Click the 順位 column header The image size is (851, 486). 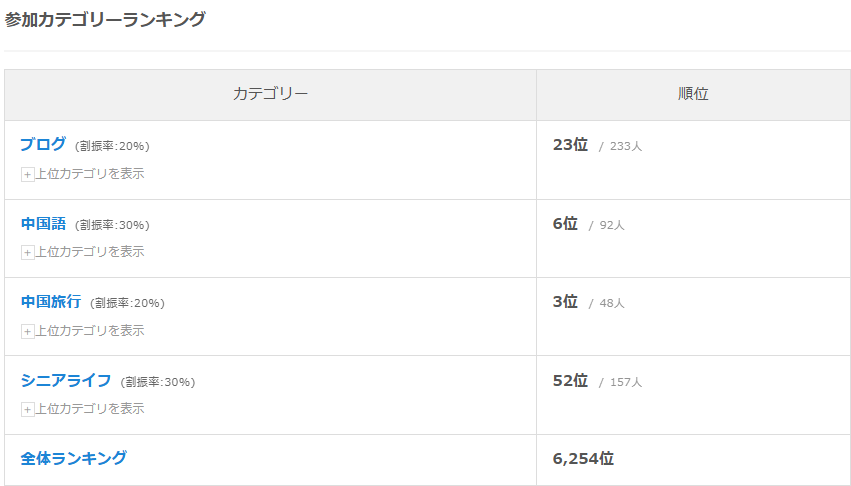click(x=693, y=94)
